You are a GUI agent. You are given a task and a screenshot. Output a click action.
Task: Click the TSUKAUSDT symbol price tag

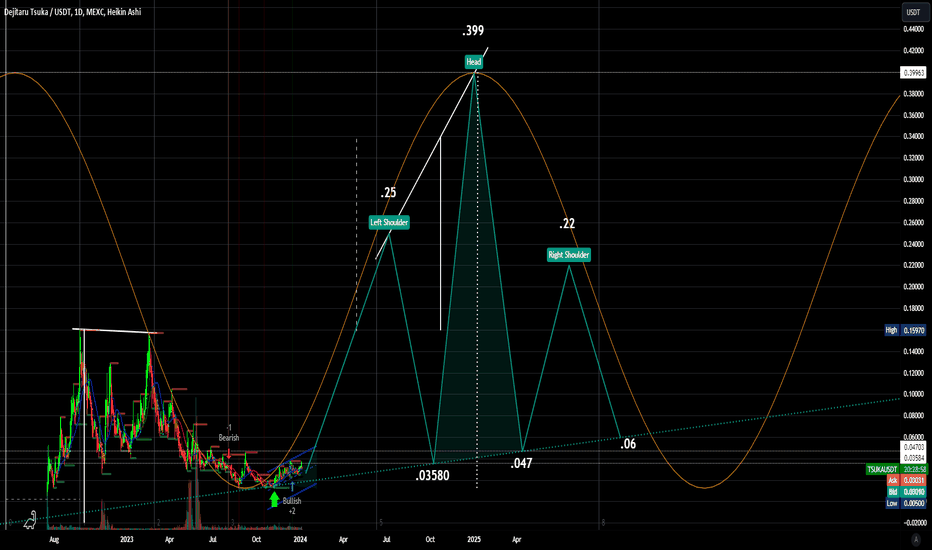[x=882, y=470]
